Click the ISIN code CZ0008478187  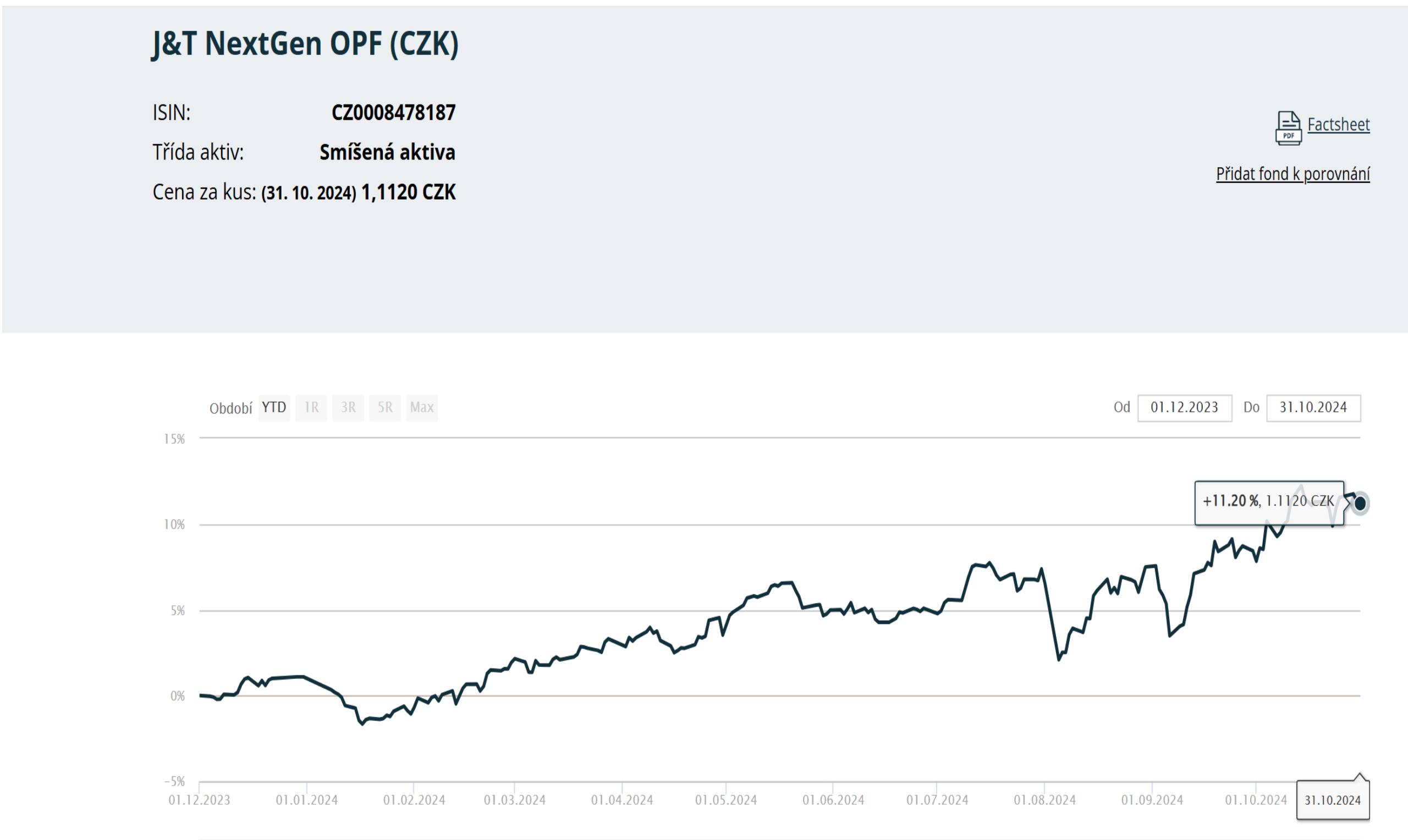[x=393, y=113]
